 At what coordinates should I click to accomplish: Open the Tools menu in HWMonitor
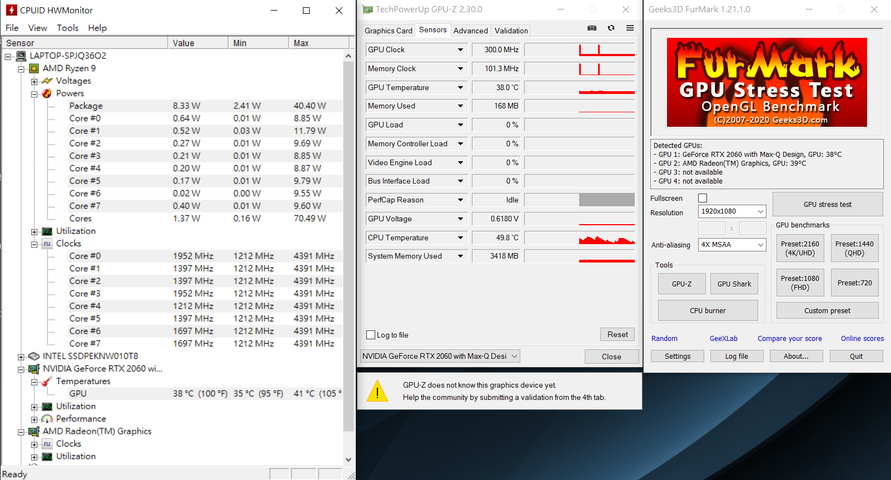(x=67, y=28)
